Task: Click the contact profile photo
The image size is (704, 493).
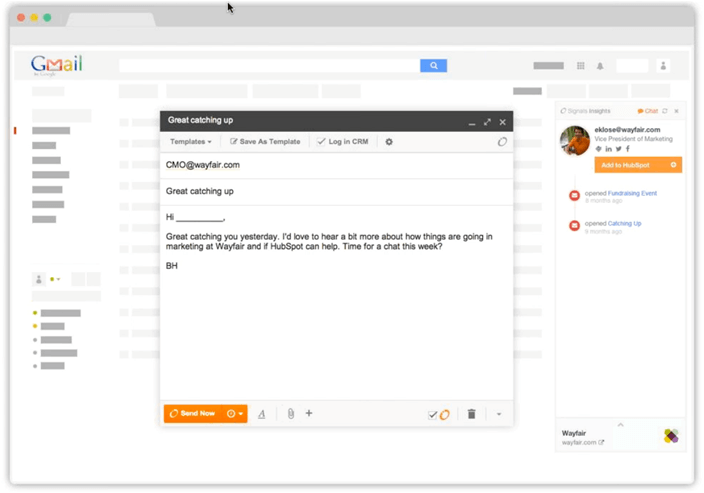Action: pos(575,141)
